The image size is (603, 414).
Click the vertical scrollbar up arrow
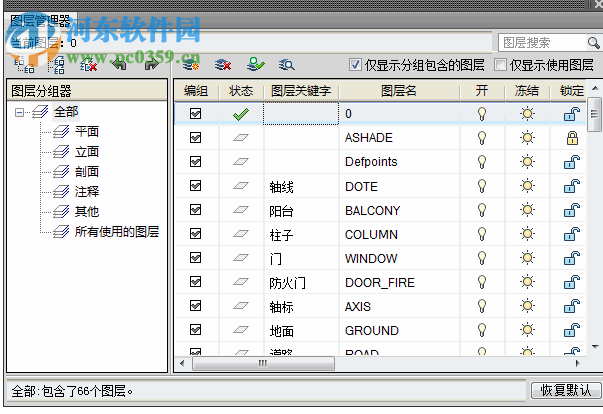[x=595, y=88]
